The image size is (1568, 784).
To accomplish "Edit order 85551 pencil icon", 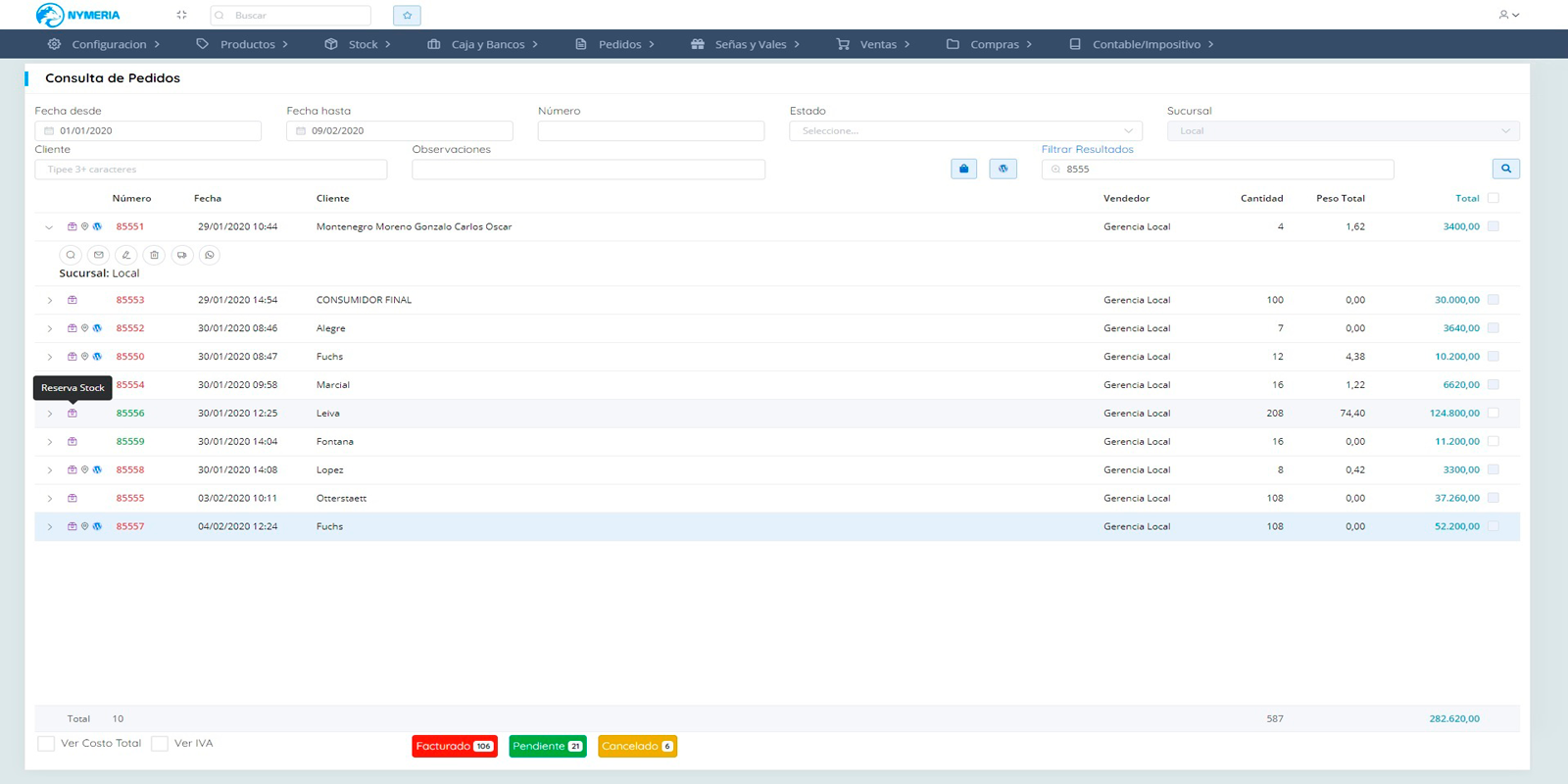I will pos(125,255).
